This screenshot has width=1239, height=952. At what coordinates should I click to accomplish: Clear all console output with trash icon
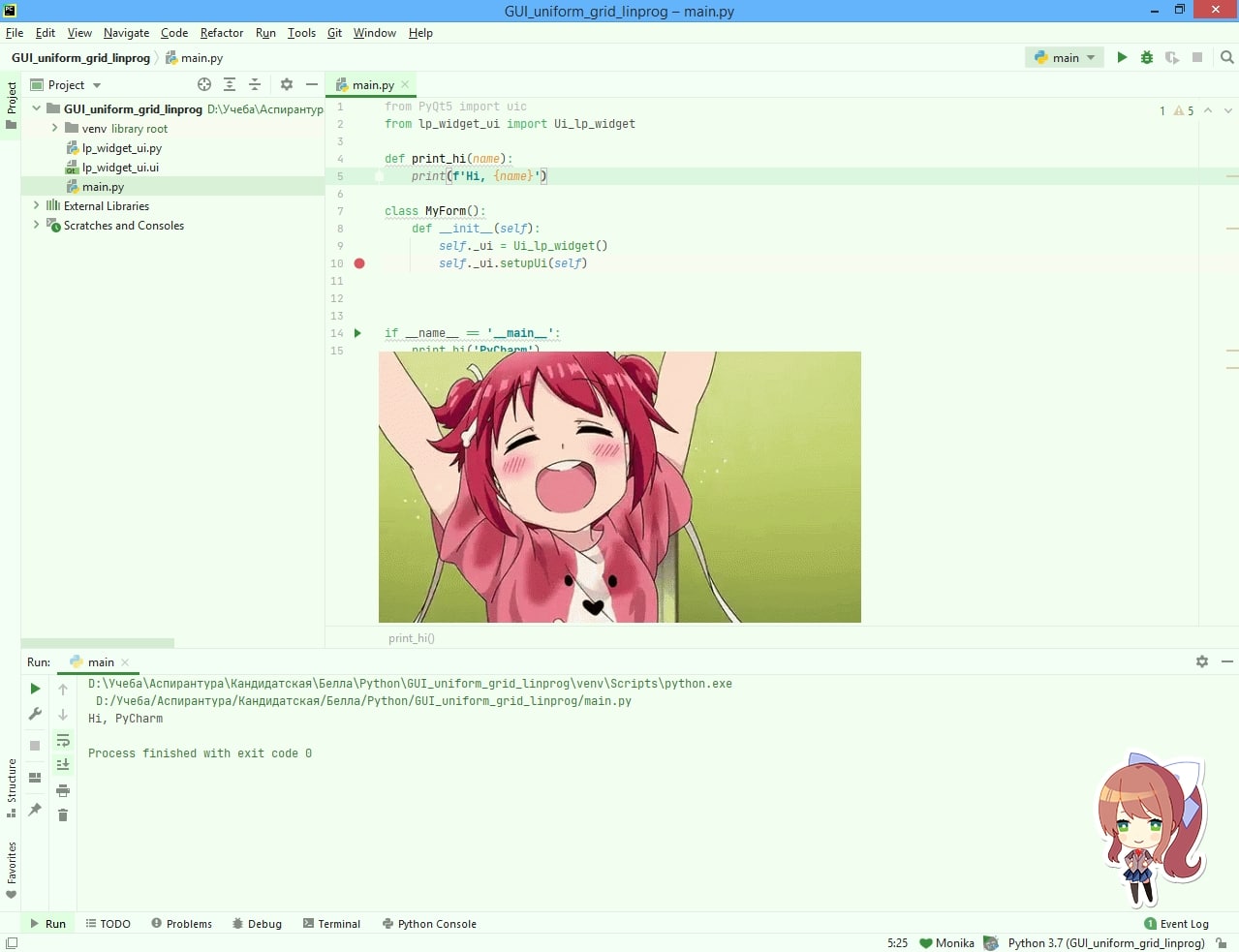click(x=63, y=815)
